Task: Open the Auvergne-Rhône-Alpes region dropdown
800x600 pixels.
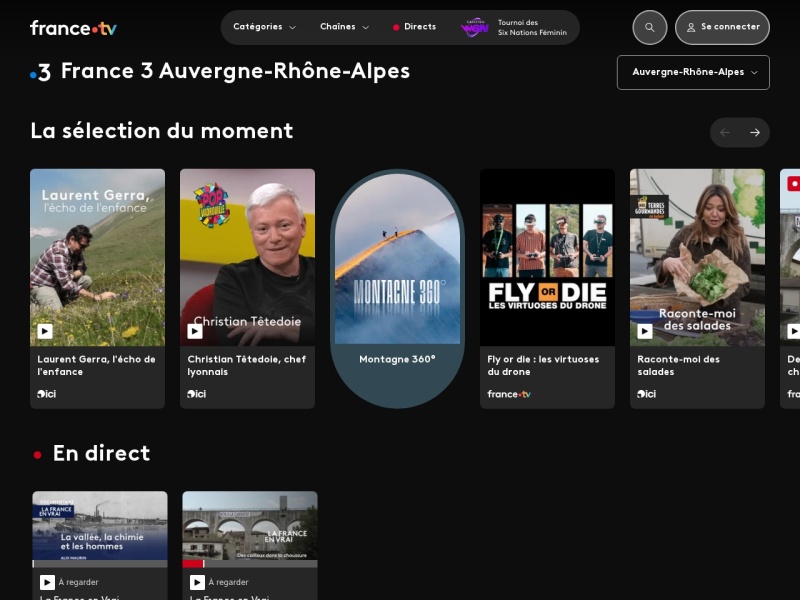Action: pyautogui.click(x=693, y=72)
